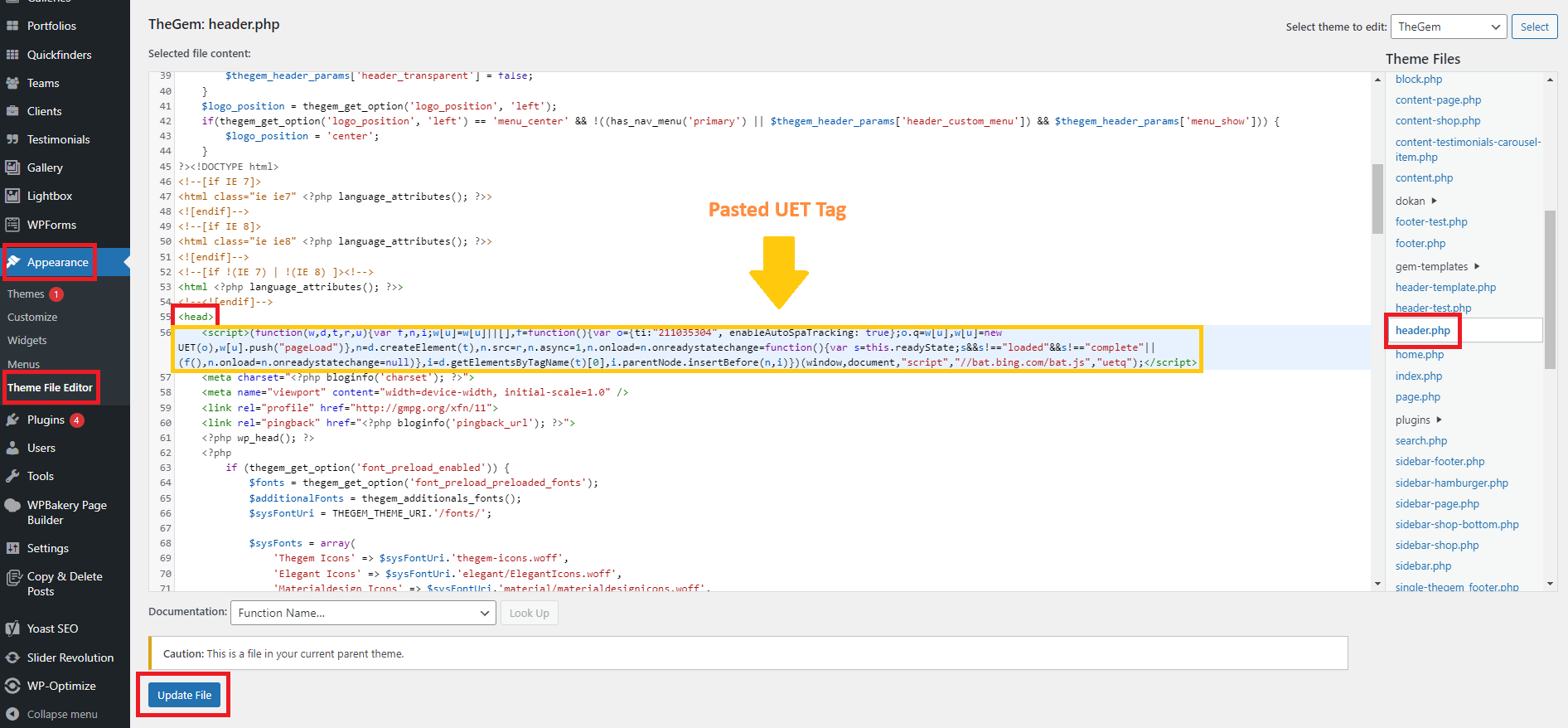
Task: Open the Theme File Editor submenu
Action: click(51, 387)
